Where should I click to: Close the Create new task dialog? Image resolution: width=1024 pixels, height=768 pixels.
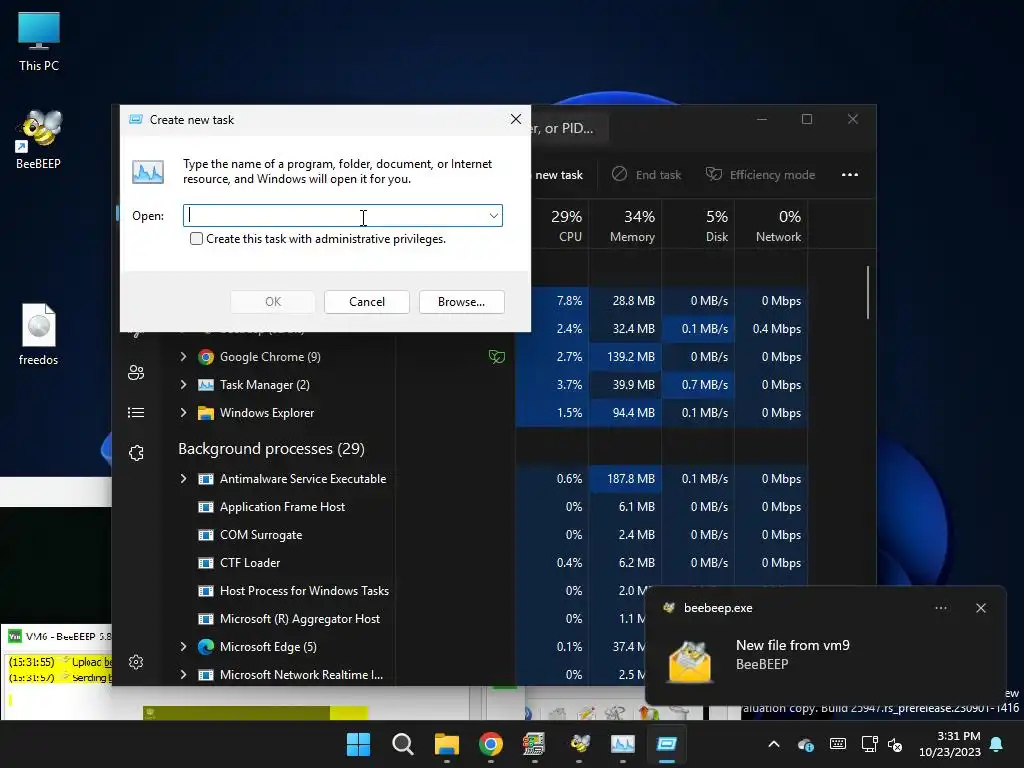point(516,119)
